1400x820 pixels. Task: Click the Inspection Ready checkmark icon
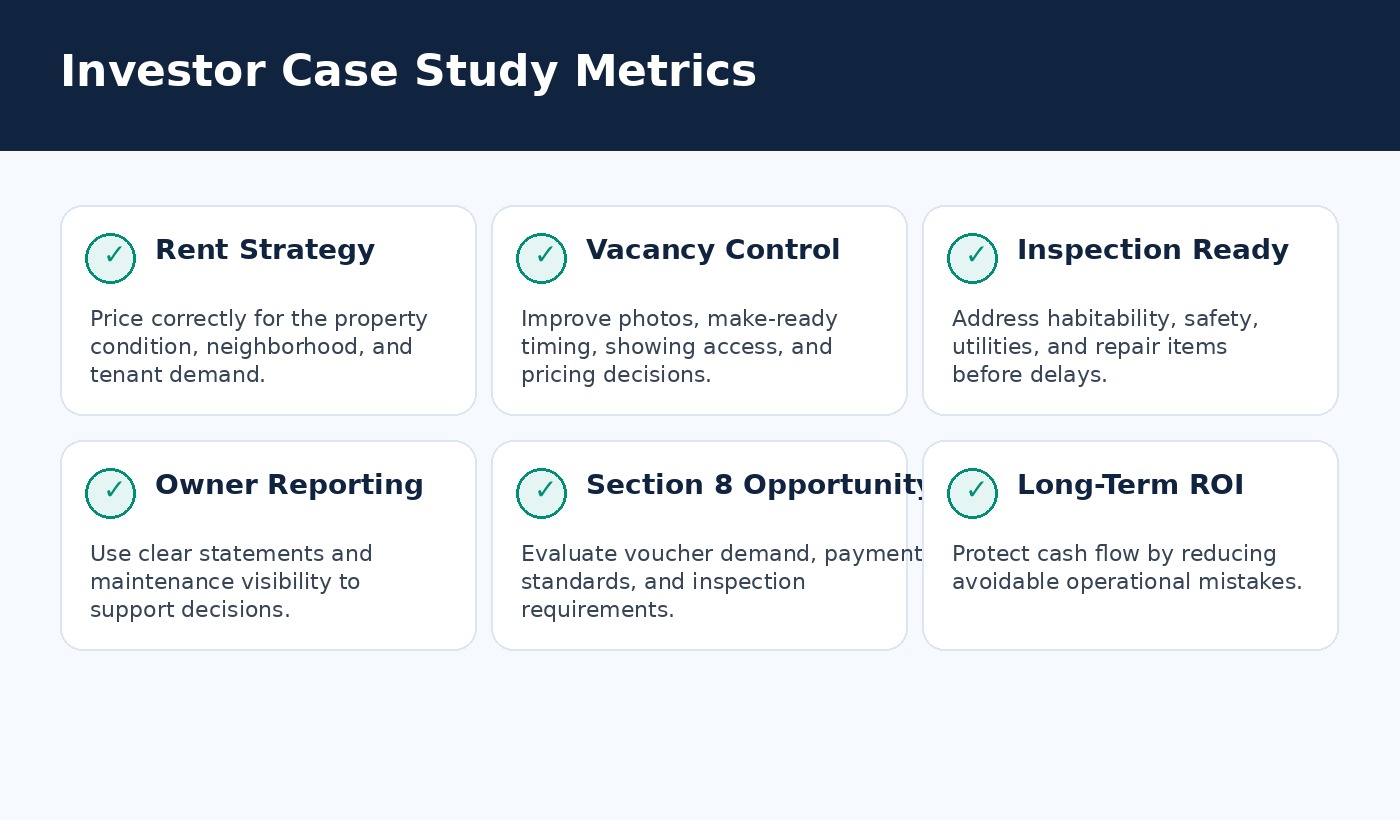pos(972,258)
